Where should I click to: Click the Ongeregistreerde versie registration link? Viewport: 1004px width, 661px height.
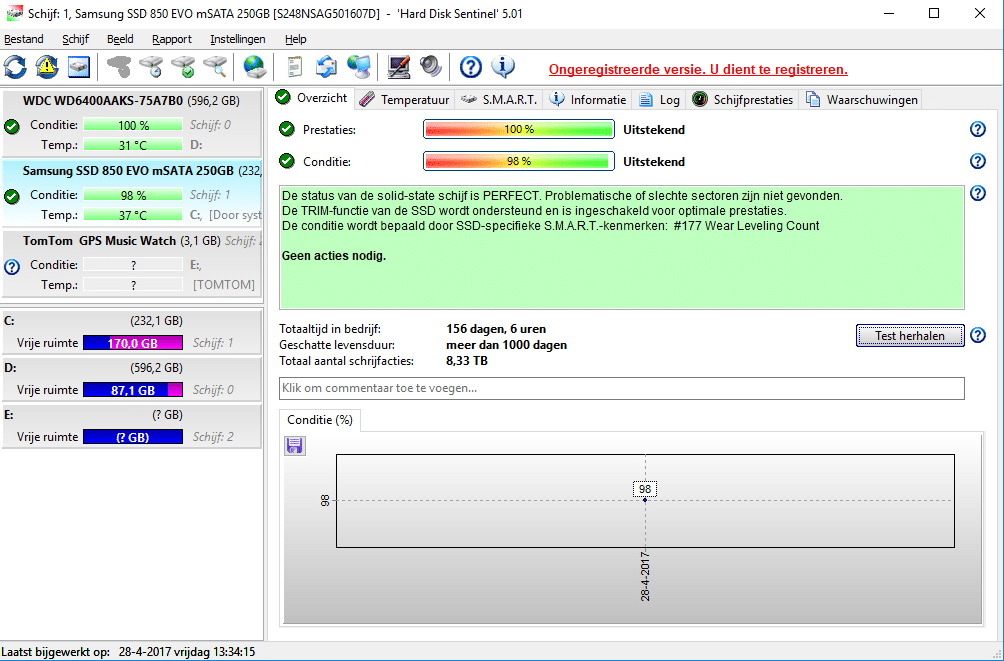click(x=698, y=70)
